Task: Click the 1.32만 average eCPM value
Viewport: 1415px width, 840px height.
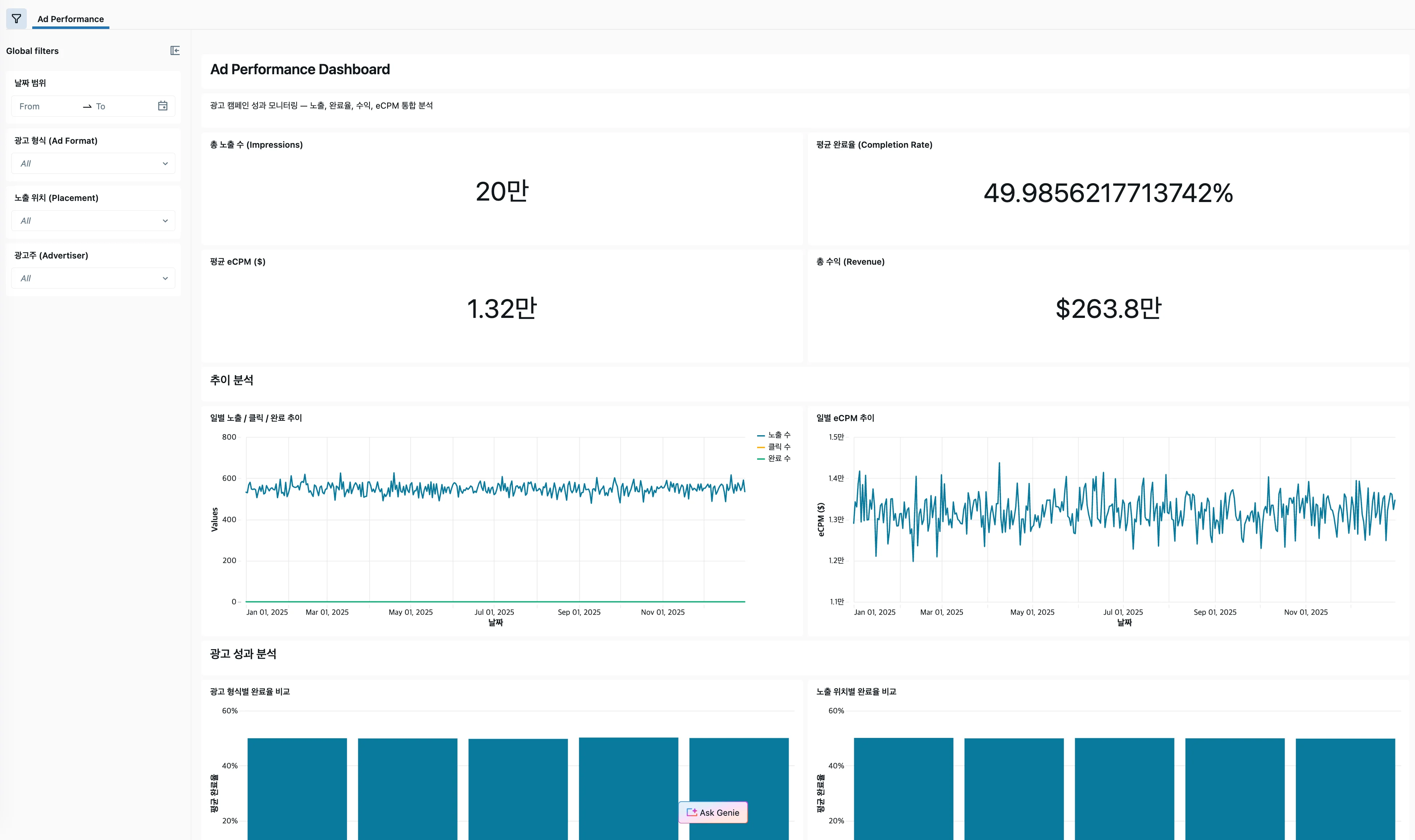Action: (x=502, y=308)
